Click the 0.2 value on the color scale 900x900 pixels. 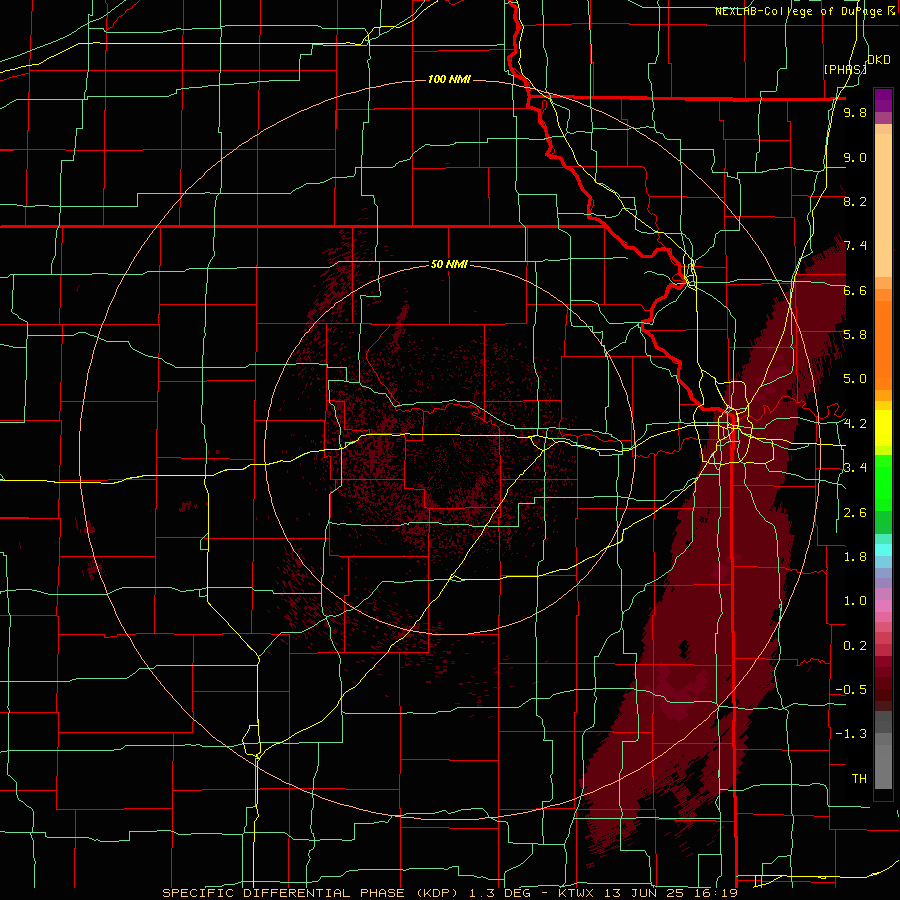pyautogui.click(x=855, y=646)
